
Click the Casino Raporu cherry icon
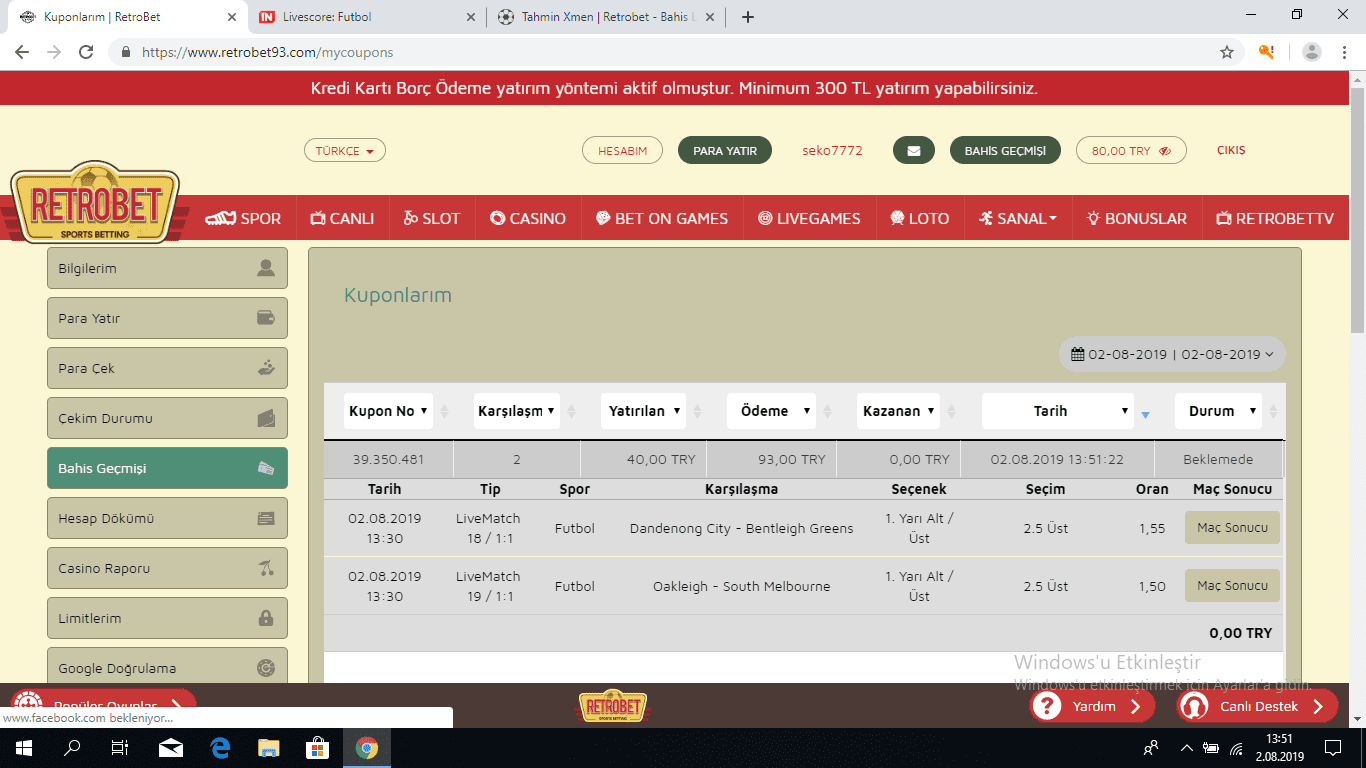265,568
